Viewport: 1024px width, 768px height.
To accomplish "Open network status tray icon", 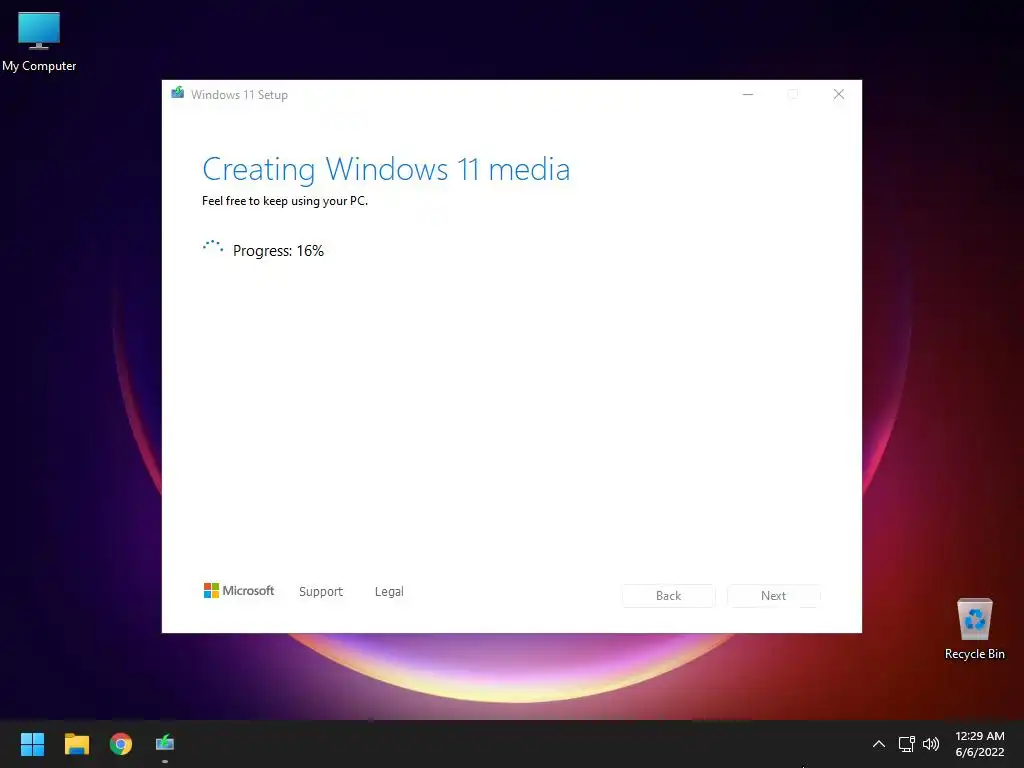I will [906, 744].
